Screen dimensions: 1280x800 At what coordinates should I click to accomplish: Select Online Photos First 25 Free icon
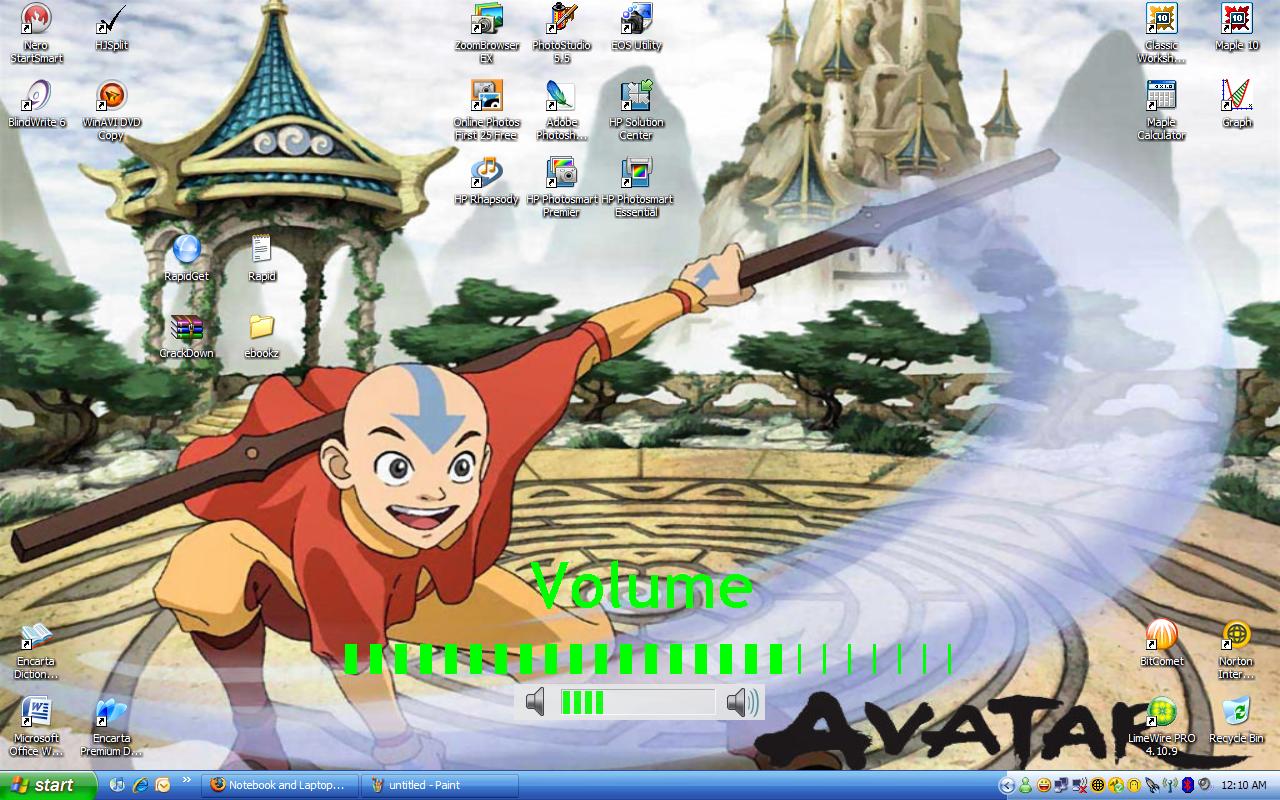click(x=487, y=110)
